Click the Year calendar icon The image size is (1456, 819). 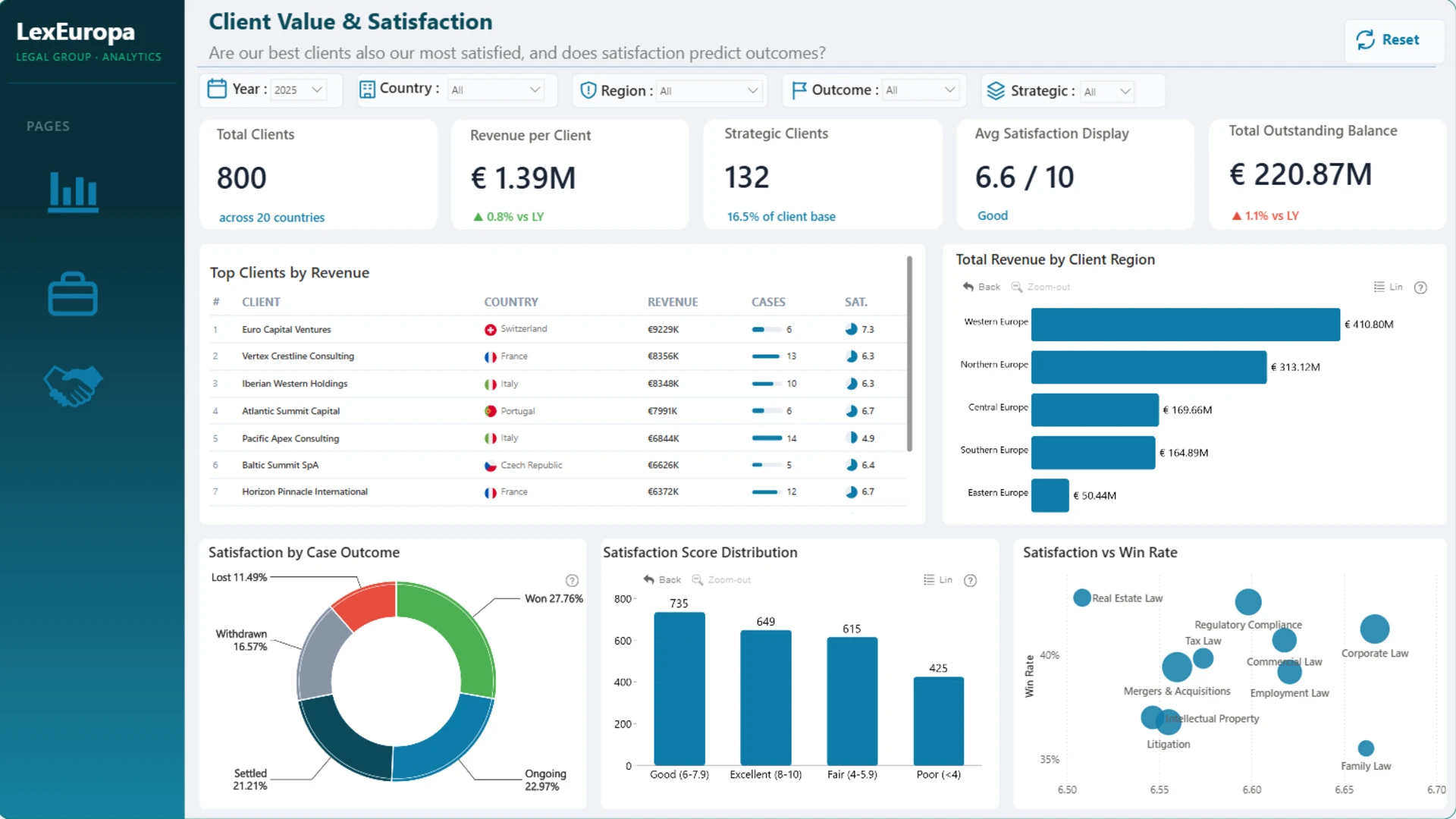pyautogui.click(x=217, y=89)
